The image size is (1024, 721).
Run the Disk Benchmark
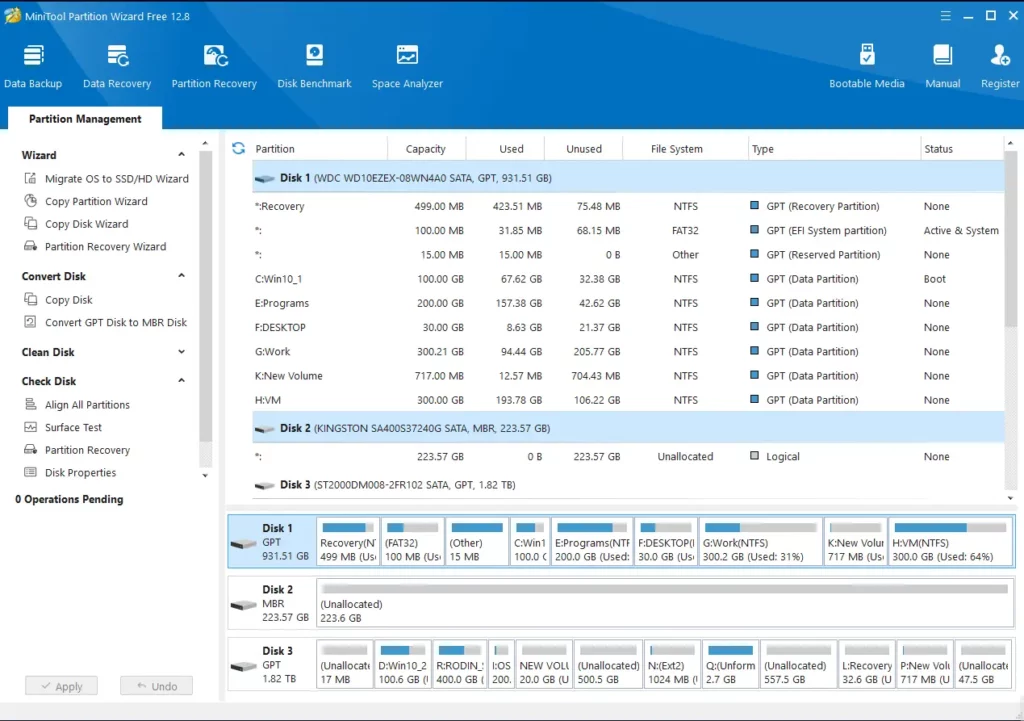pyautogui.click(x=314, y=63)
